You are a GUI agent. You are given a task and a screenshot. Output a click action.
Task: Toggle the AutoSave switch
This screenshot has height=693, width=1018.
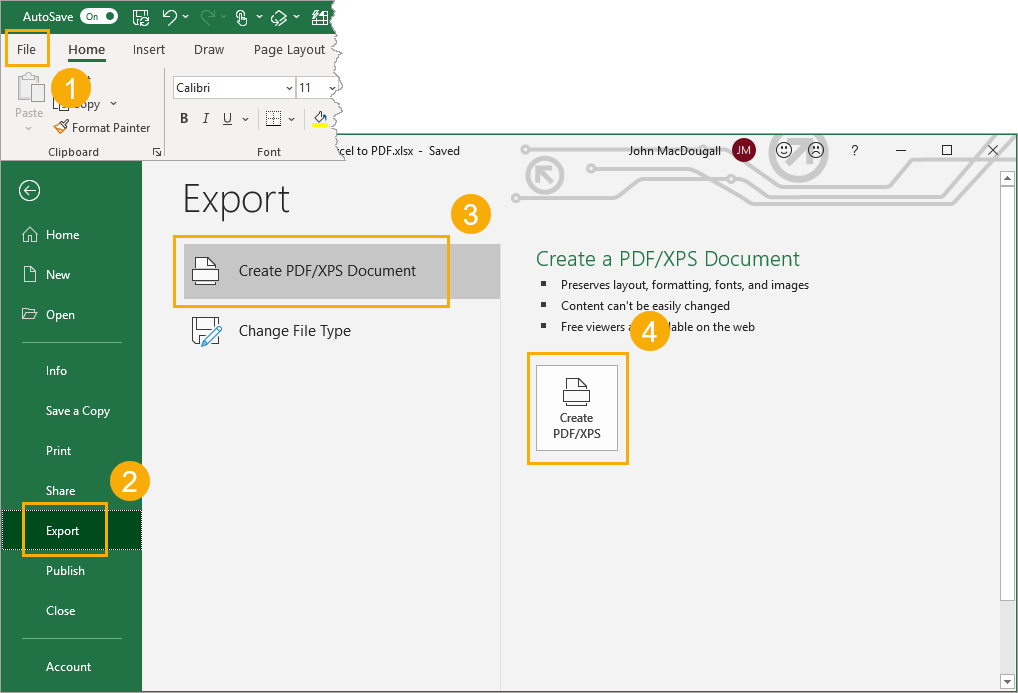[x=99, y=16]
